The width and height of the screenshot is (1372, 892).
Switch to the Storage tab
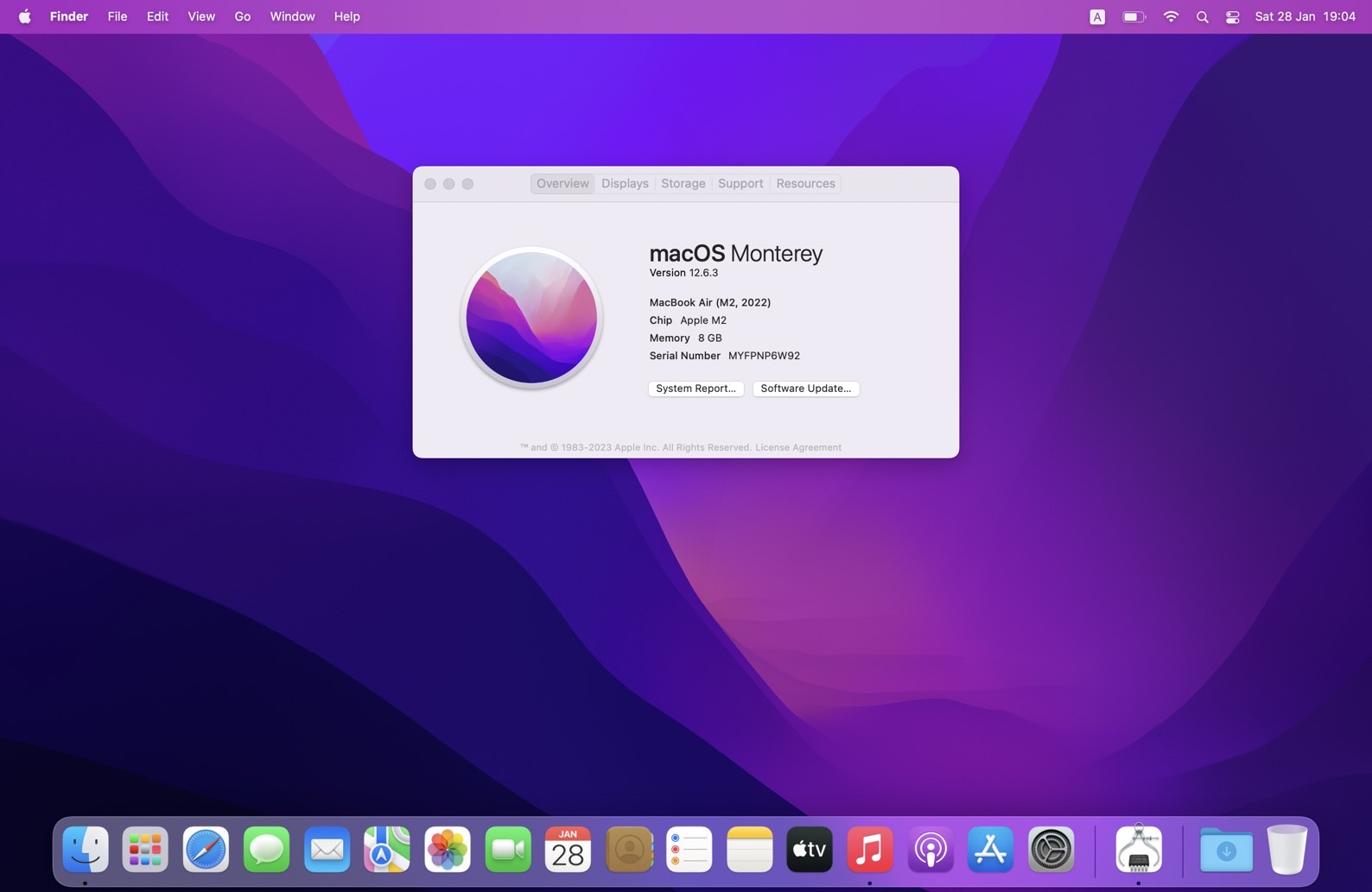683,184
